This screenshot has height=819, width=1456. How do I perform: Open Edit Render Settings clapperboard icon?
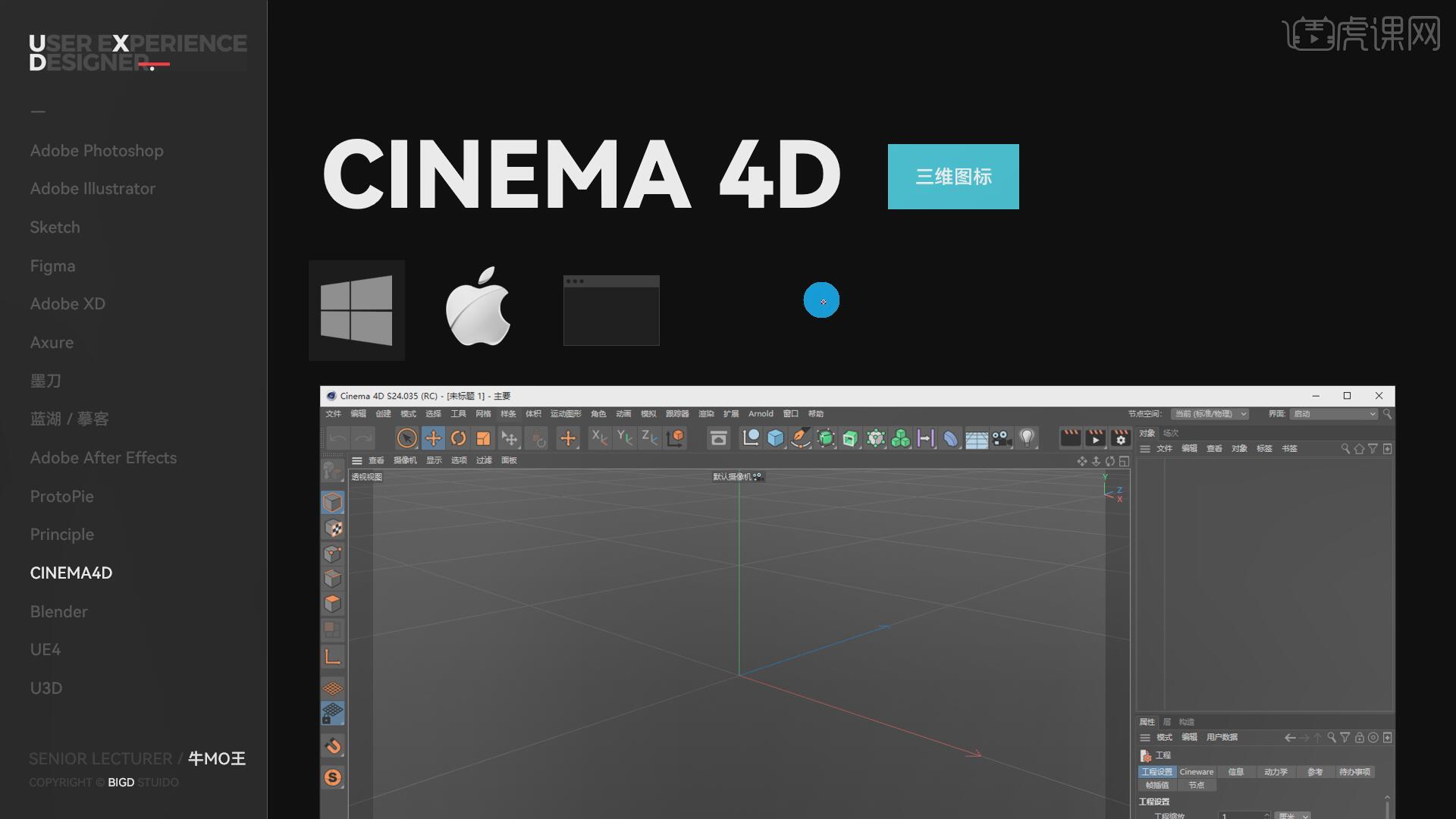1120,438
